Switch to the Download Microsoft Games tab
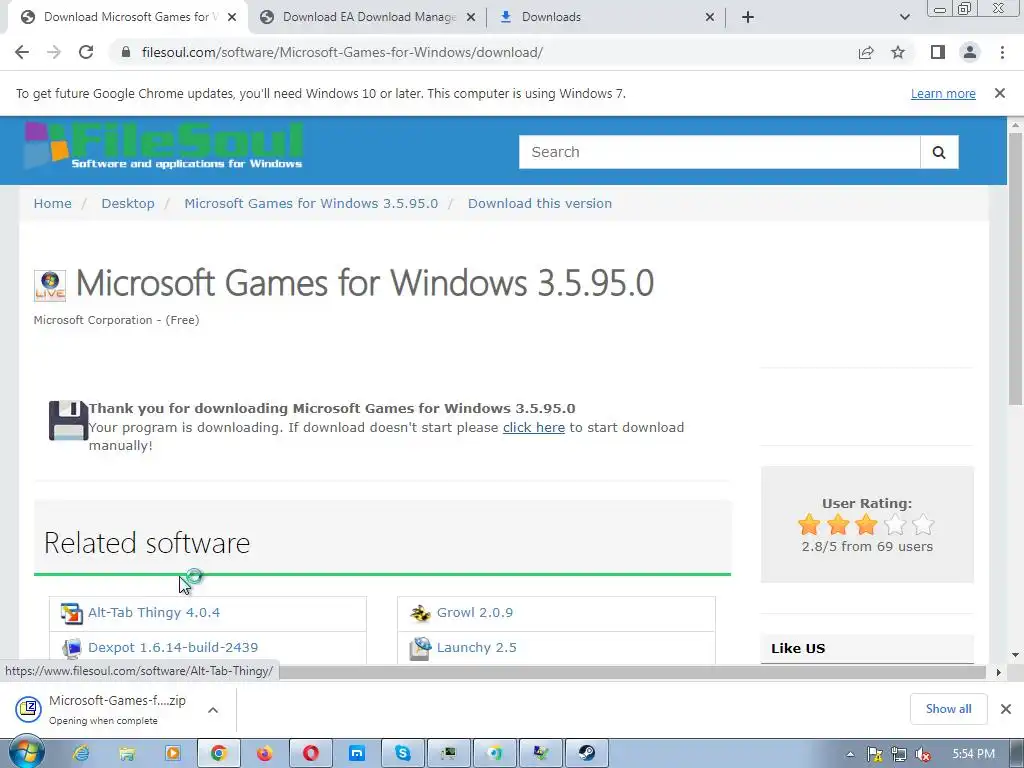Screen dimensions: 1024x768 [x=127, y=17]
